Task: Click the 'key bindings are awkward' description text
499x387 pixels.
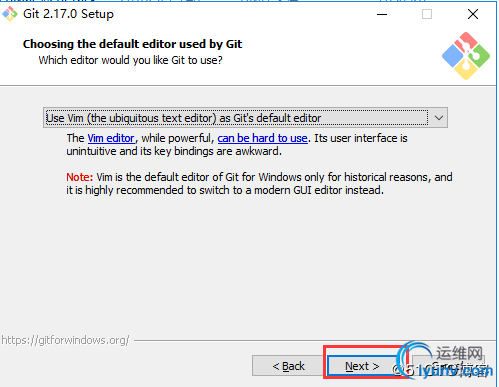Action: click(x=218, y=151)
